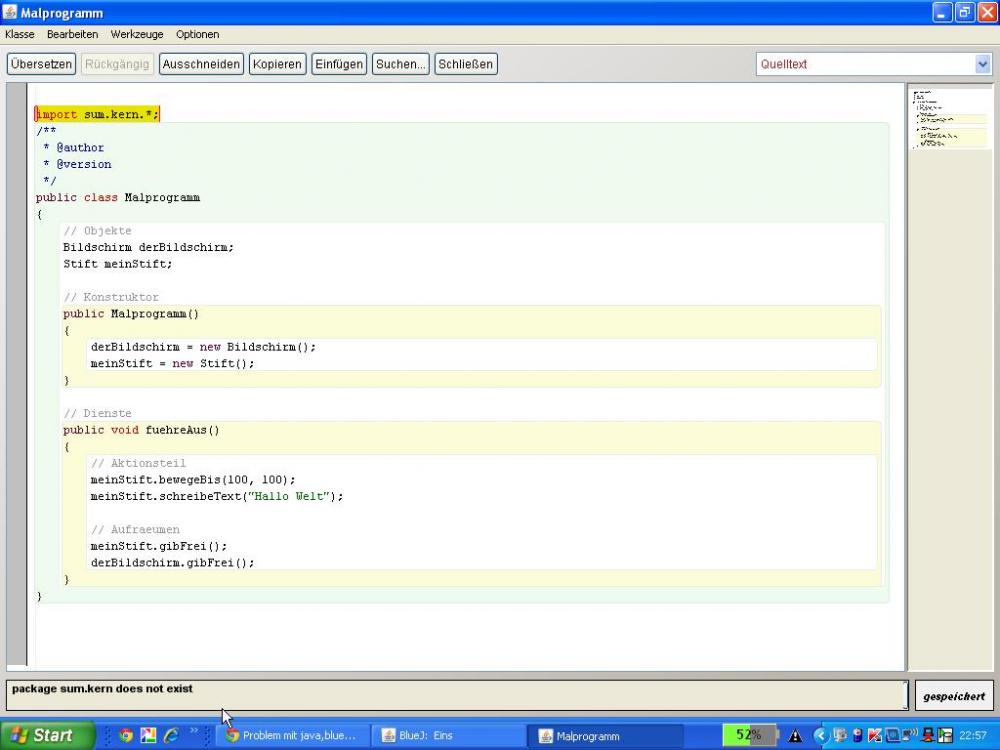Compile the class with the Übersetzen button

pos(41,63)
